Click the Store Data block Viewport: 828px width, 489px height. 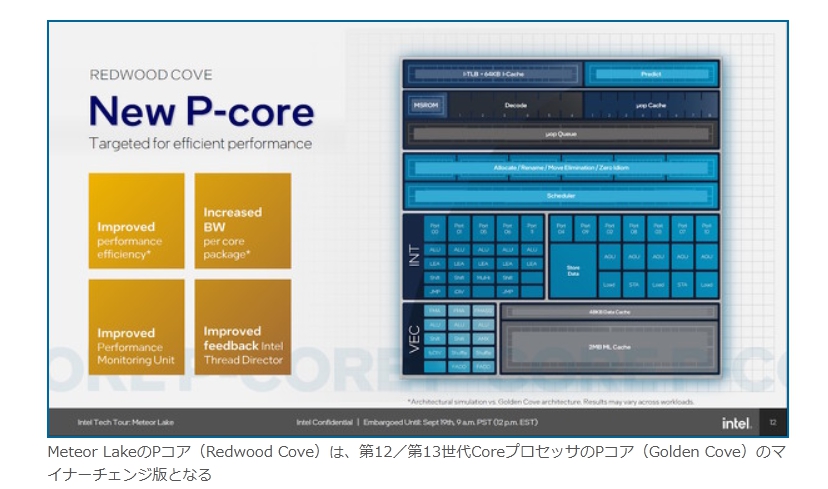[x=572, y=268]
